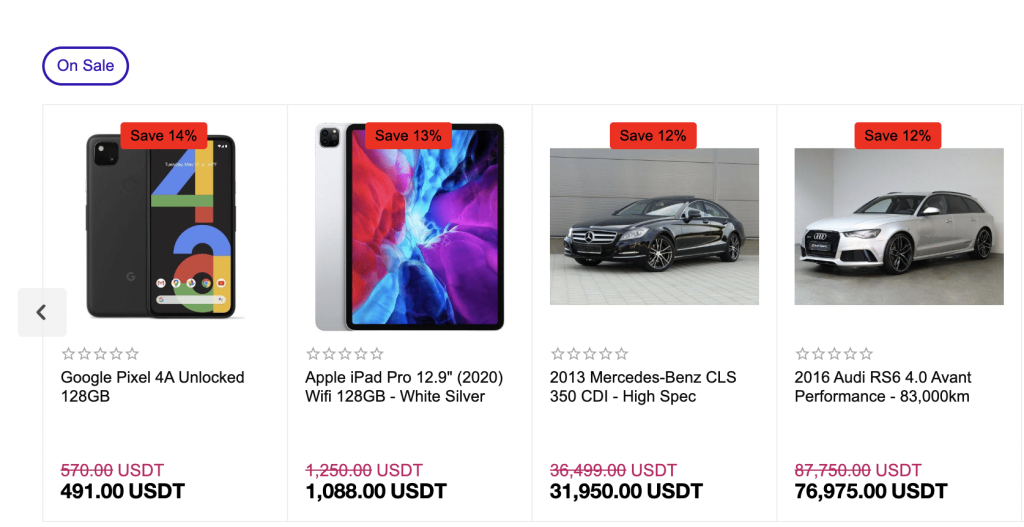The height and width of the screenshot is (527, 1024).
Task: Select the On Sale filter pill
Action: click(x=85, y=66)
